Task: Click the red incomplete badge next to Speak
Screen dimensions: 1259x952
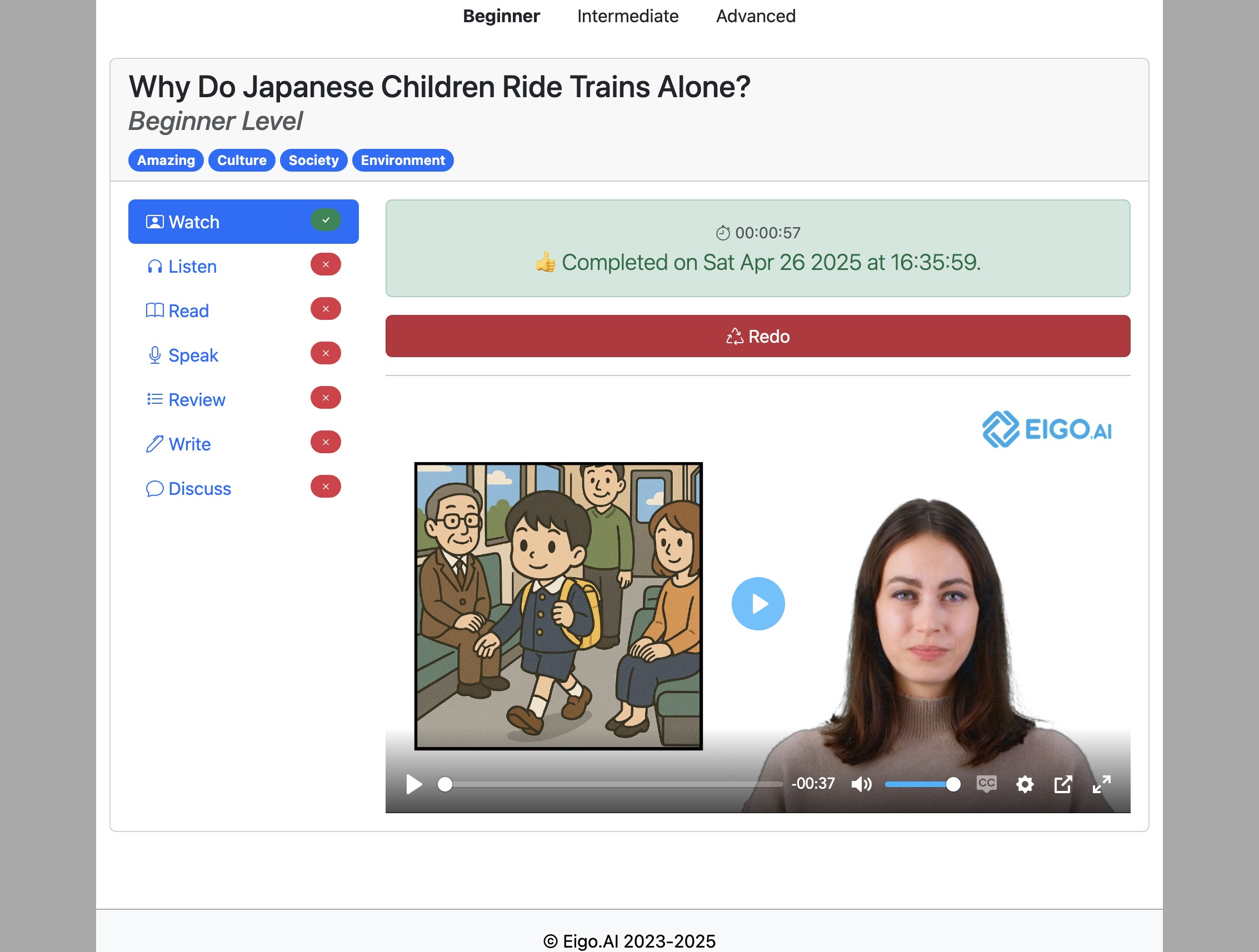Action: (x=326, y=353)
